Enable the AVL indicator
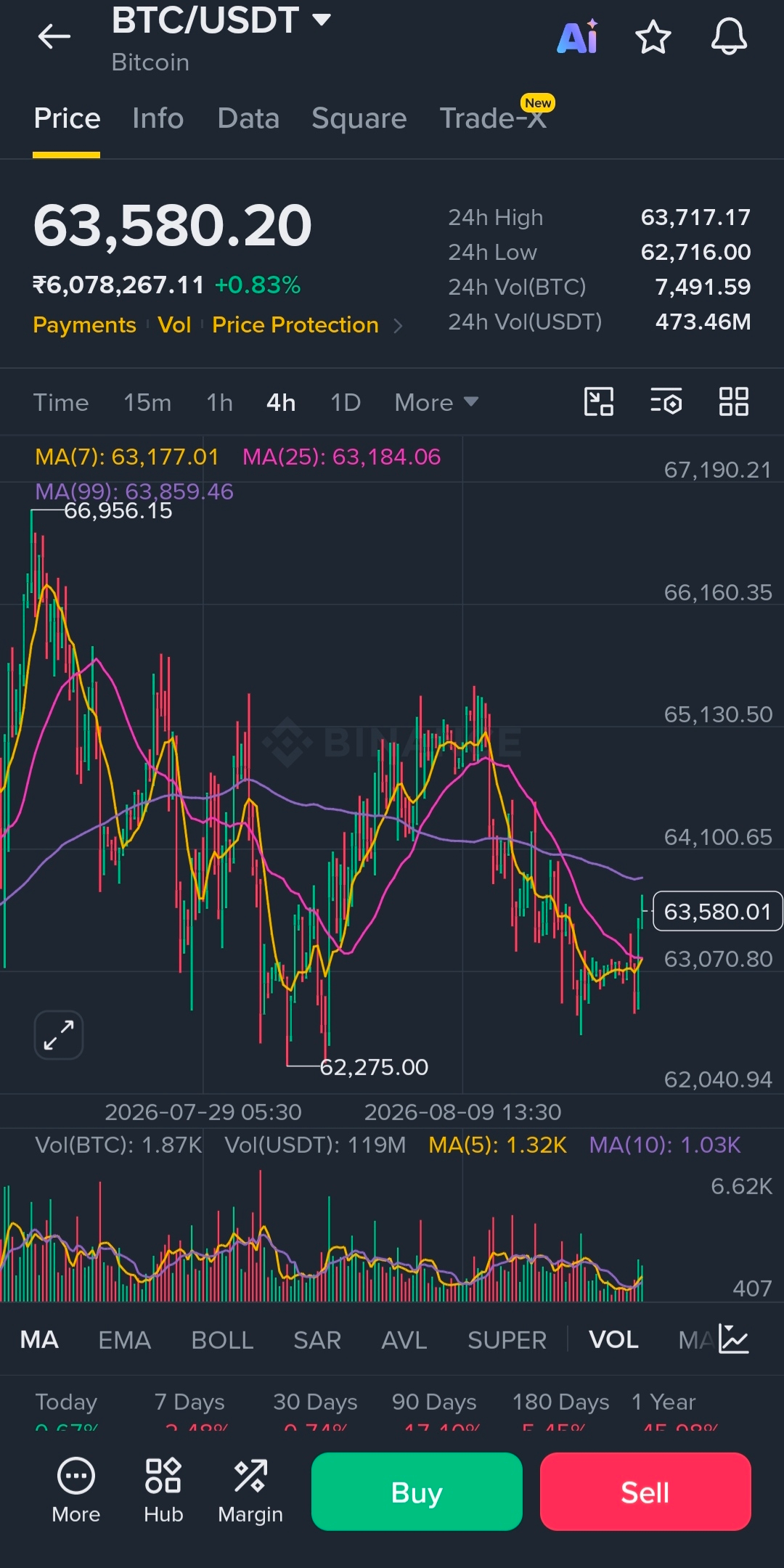The height and width of the screenshot is (1568, 784). pos(404,1339)
